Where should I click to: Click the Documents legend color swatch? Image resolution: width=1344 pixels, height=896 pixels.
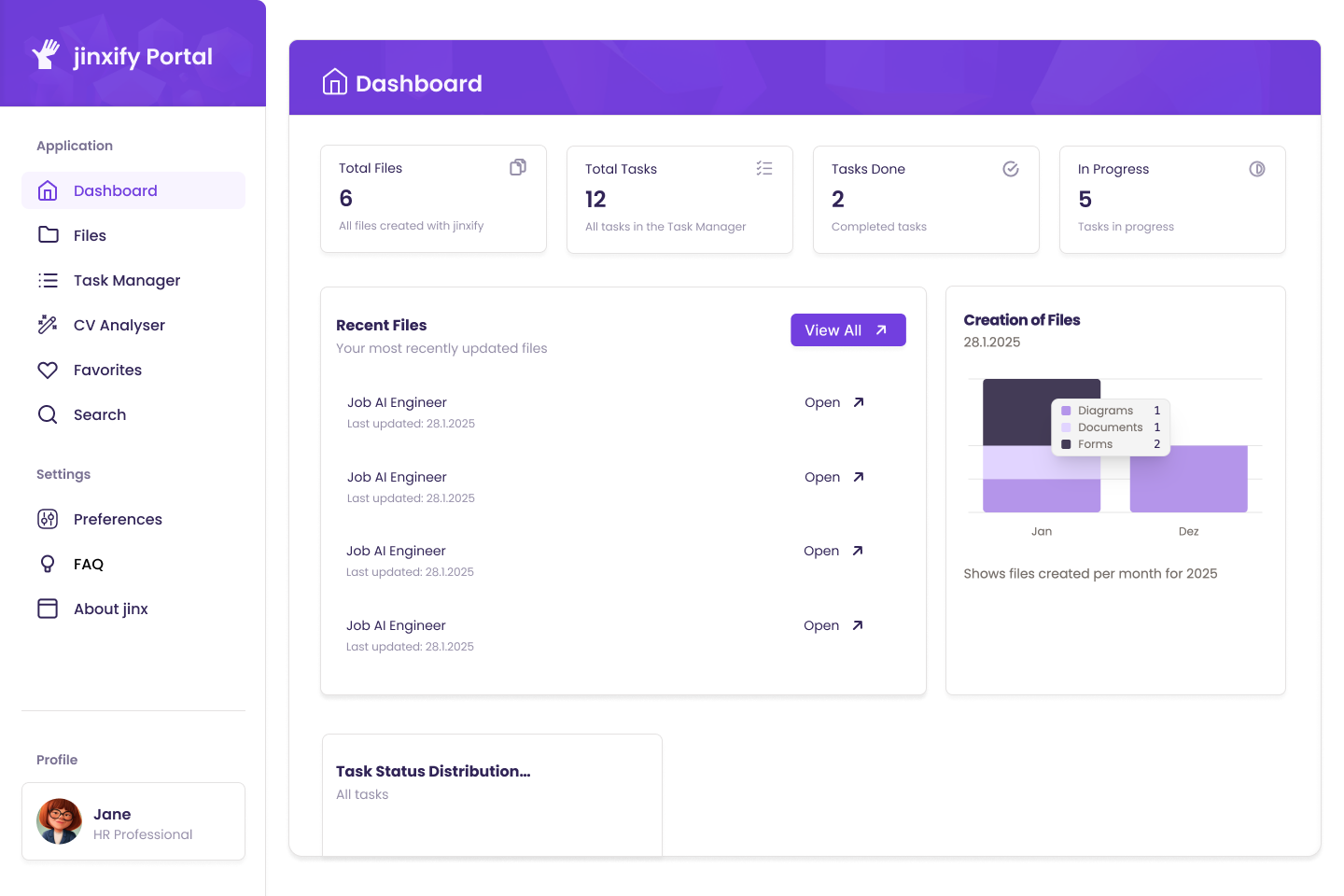click(x=1066, y=427)
